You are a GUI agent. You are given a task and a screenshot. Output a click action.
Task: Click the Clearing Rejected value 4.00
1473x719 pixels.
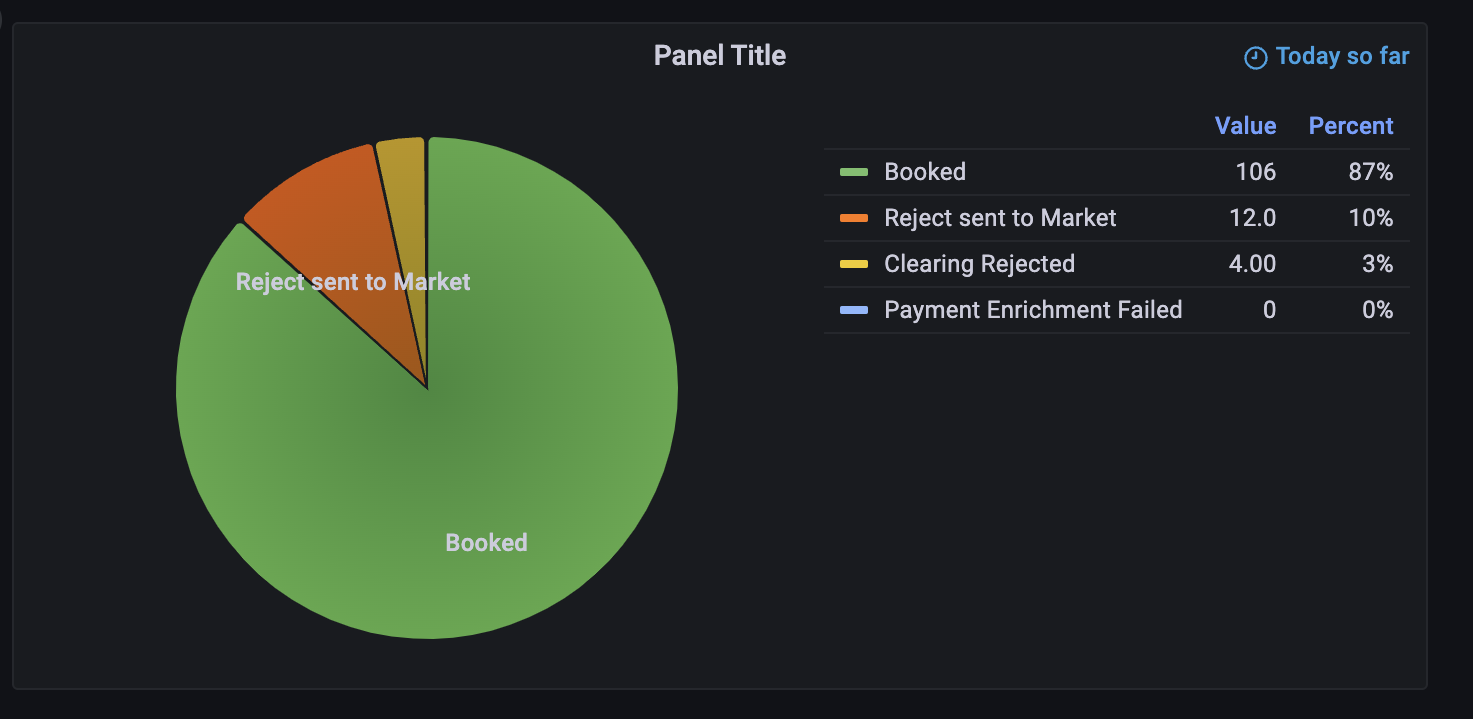(x=1252, y=264)
